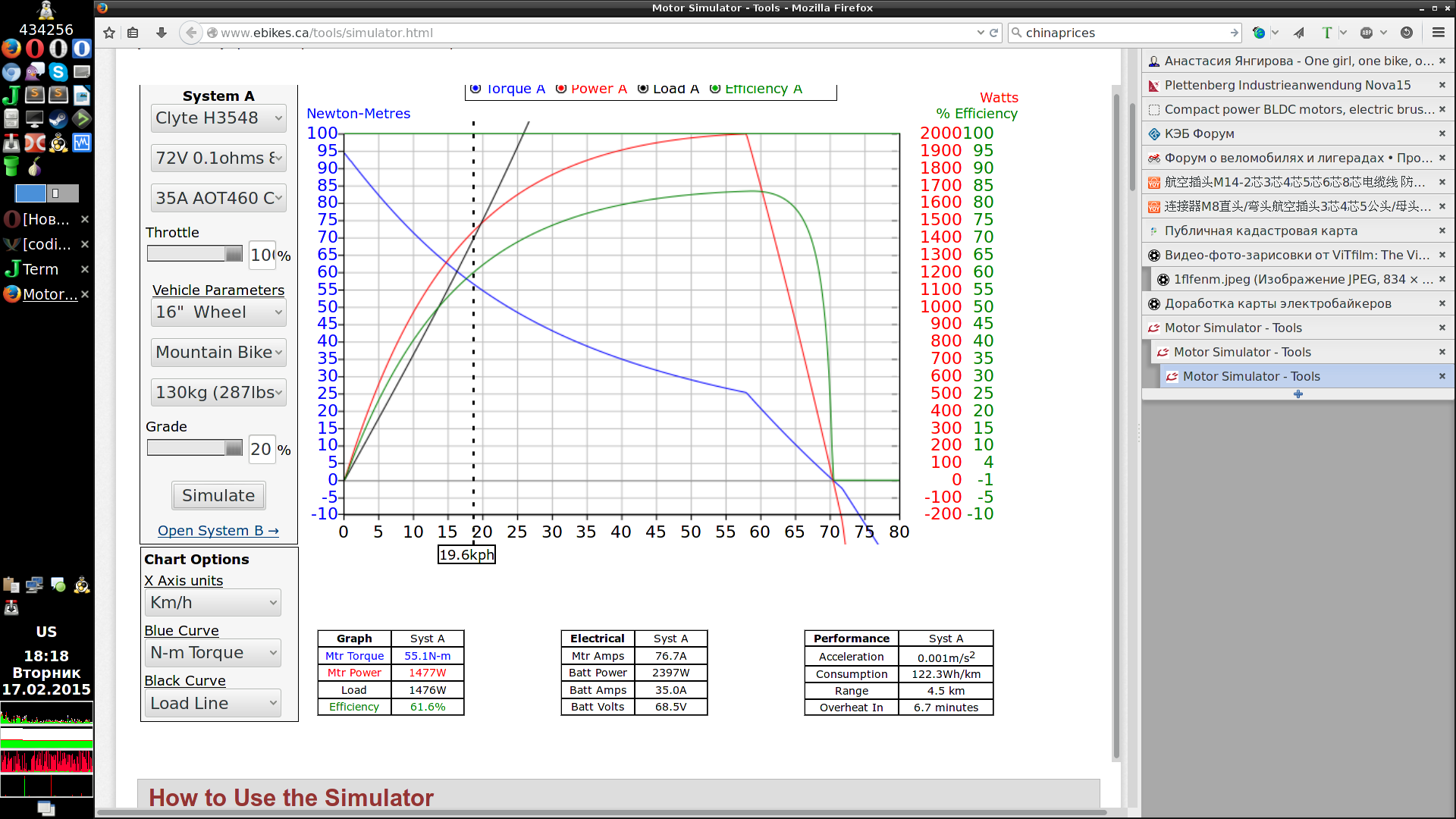Click the Adblock Plus toolbar icon
1456x819 pixels.
click(1367, 33)
